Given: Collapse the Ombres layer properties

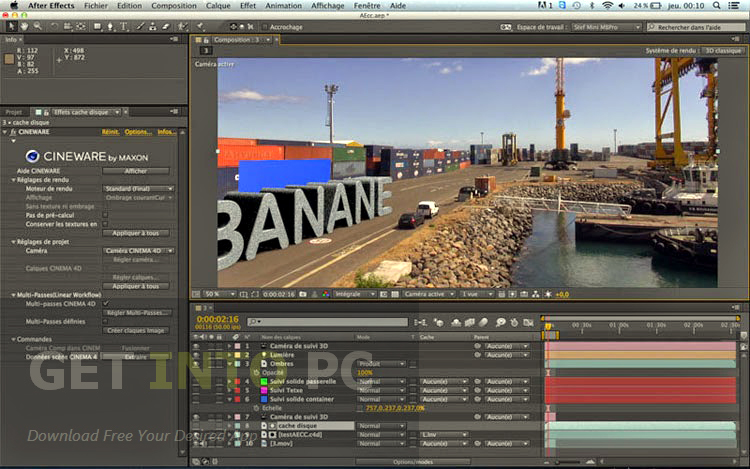Looking at the screenshot, I should [230, 364].
